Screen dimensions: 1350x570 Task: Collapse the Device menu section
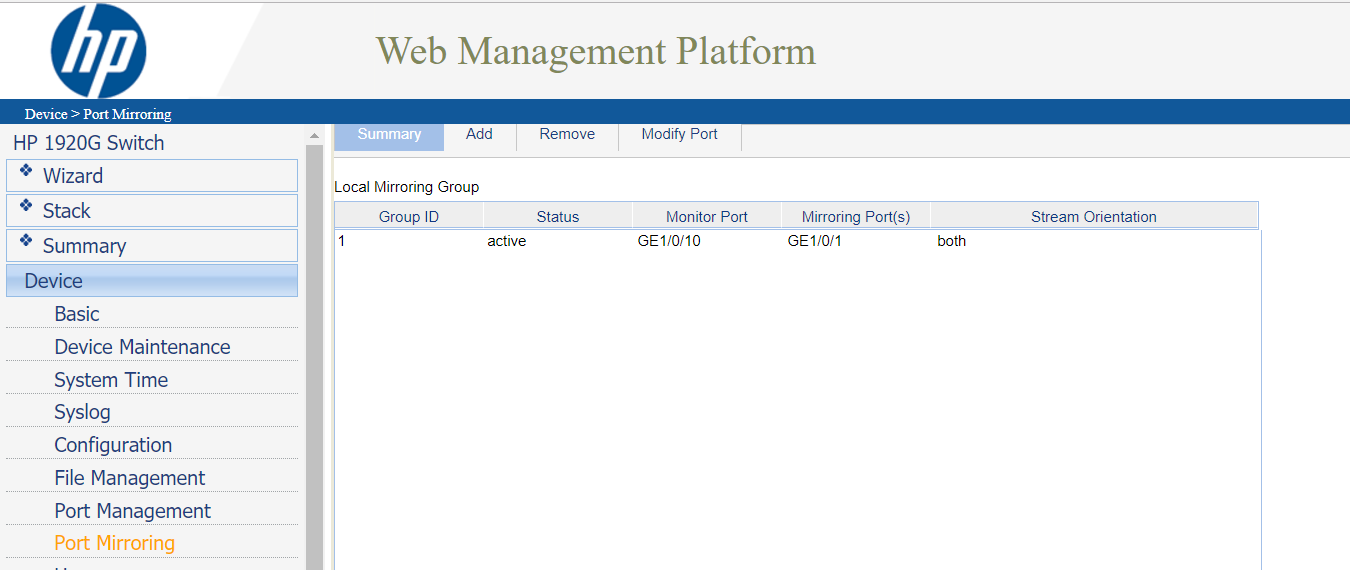click(54, 281)
